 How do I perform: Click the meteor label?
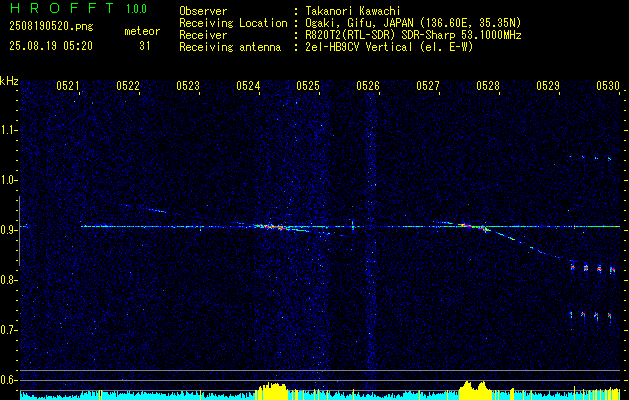pyautogui.click(x=142, y=31)
